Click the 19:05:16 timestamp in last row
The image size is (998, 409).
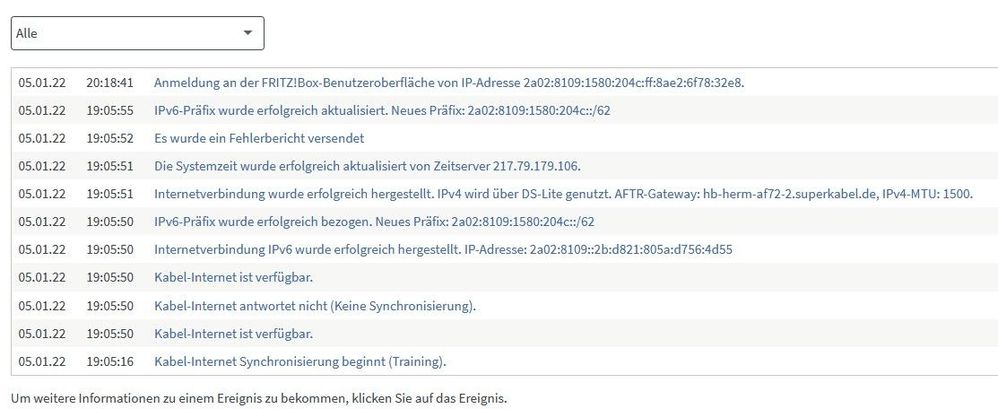[110, 361]
